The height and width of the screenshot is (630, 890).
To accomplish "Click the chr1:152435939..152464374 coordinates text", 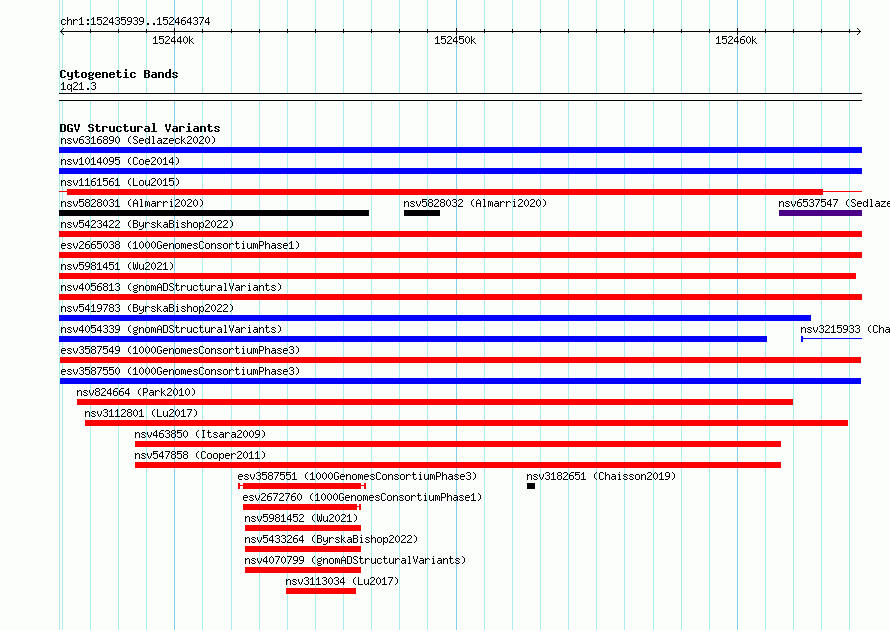I will point(135,21).
